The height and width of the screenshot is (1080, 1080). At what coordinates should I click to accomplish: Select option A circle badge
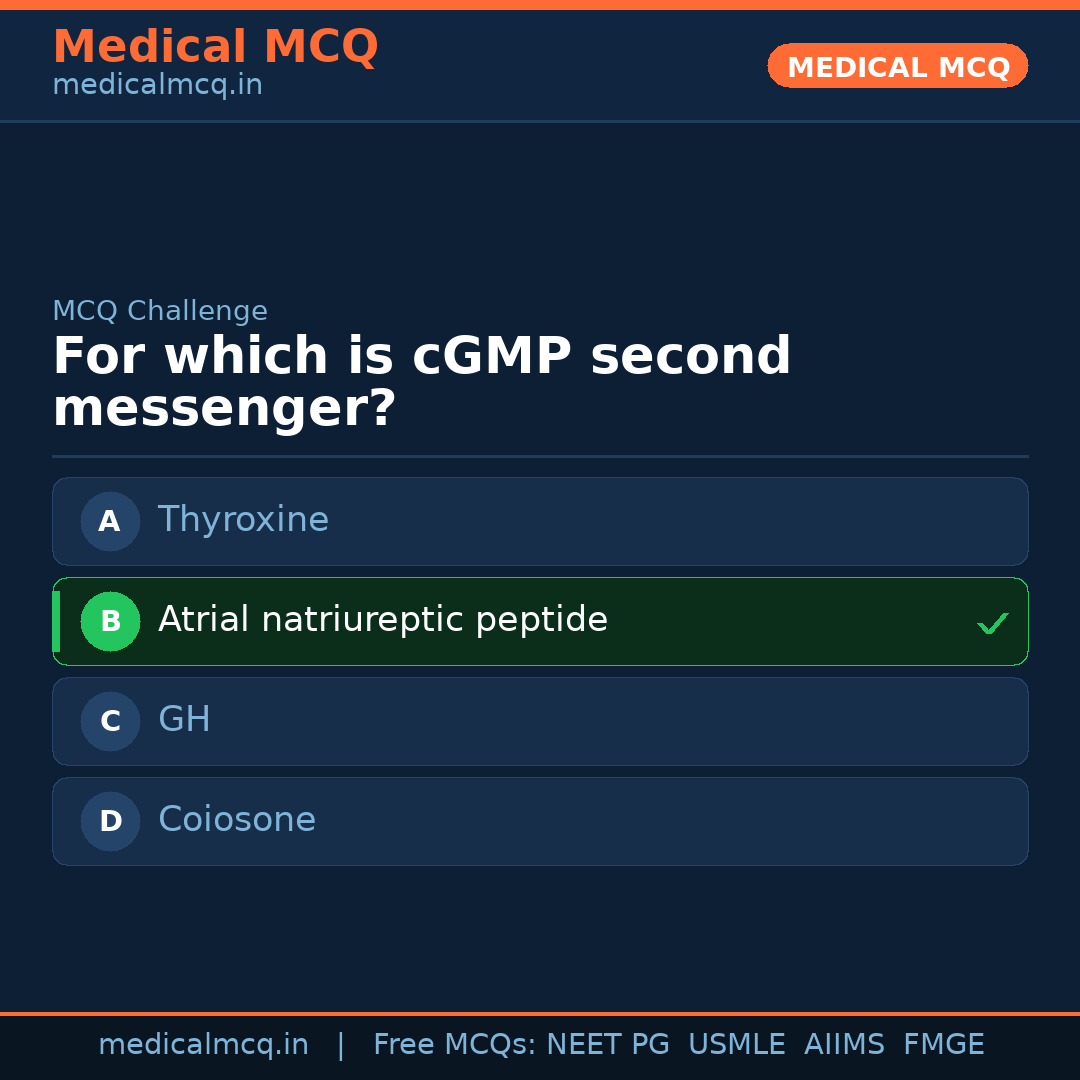(x=110, y=521)
